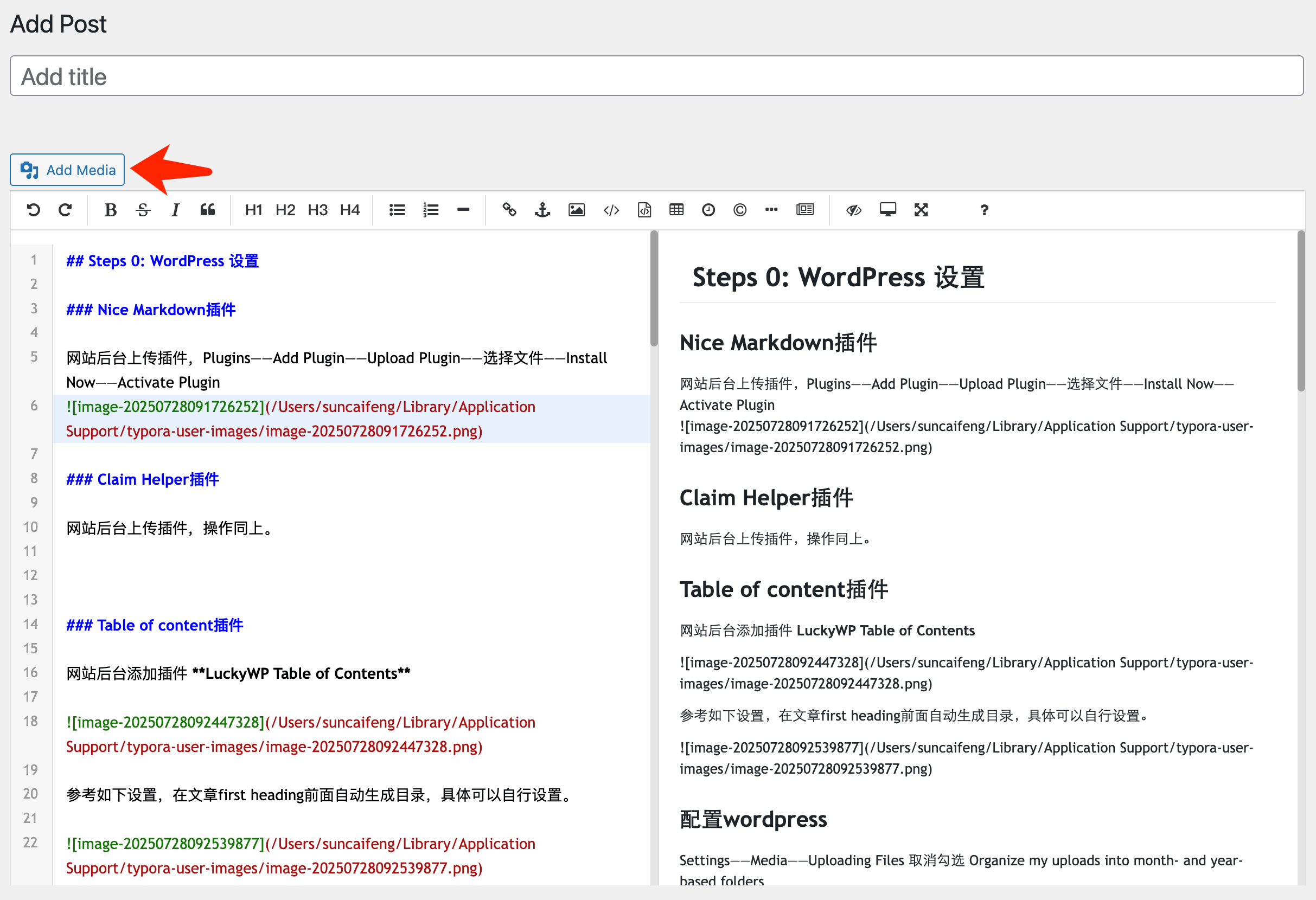Toggle italic formatting
1316x900 pixels.
point(175,210)
